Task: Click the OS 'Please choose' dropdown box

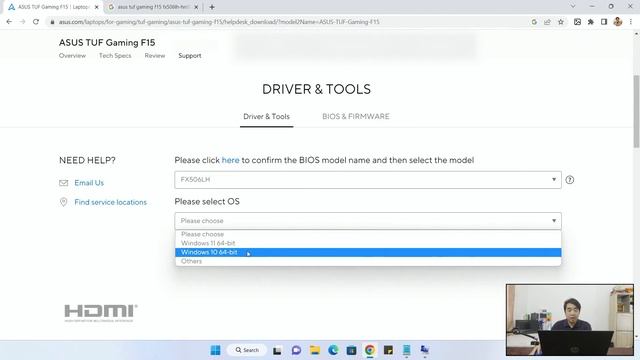Action: tap(368, 221)
